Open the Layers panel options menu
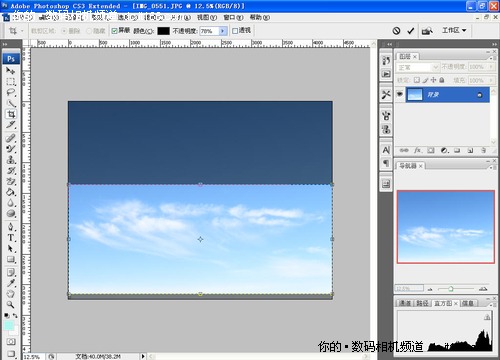500x360 pixels. (491, 58)
